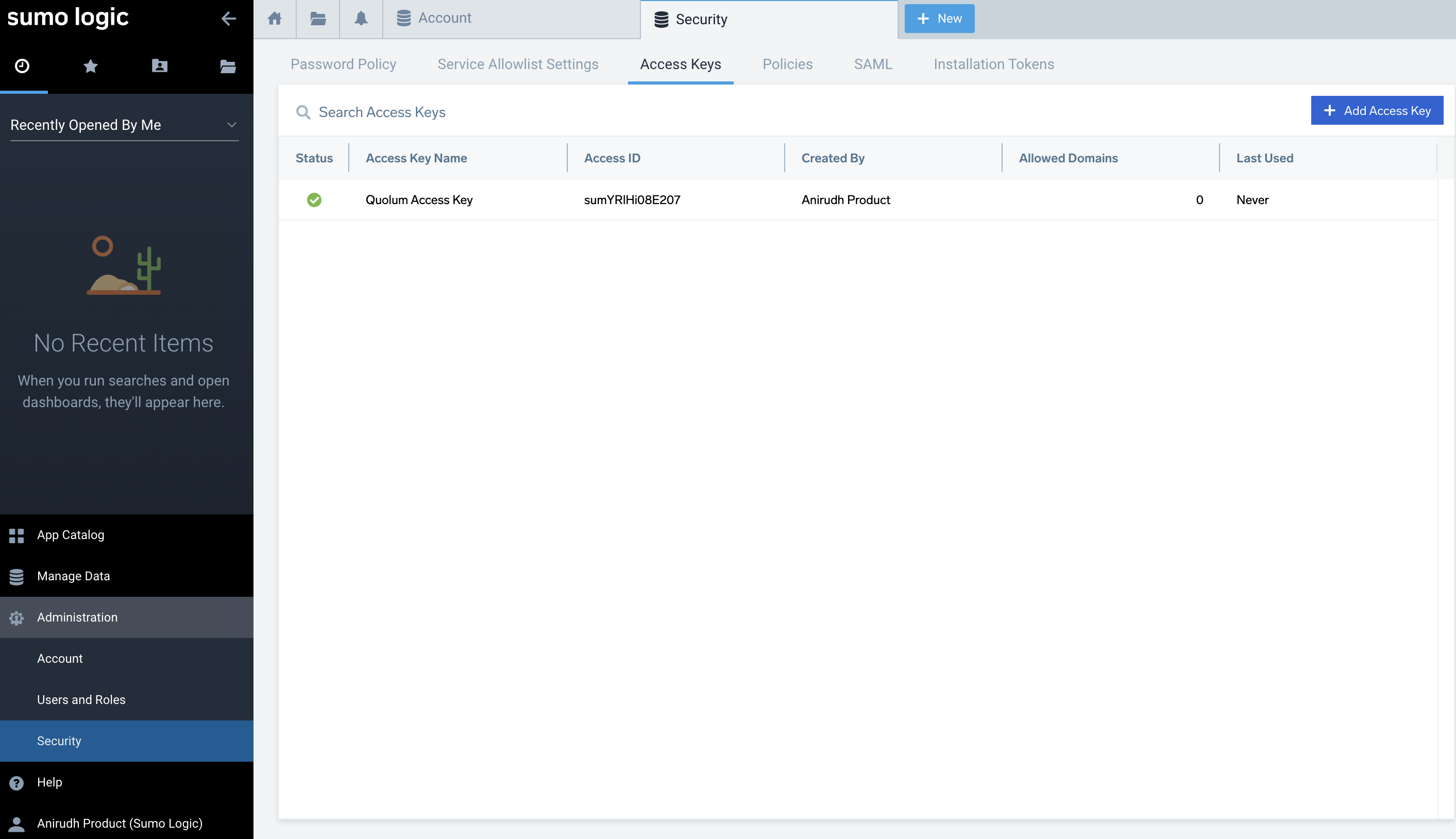Click the alerts bell icon

[361, 19]
